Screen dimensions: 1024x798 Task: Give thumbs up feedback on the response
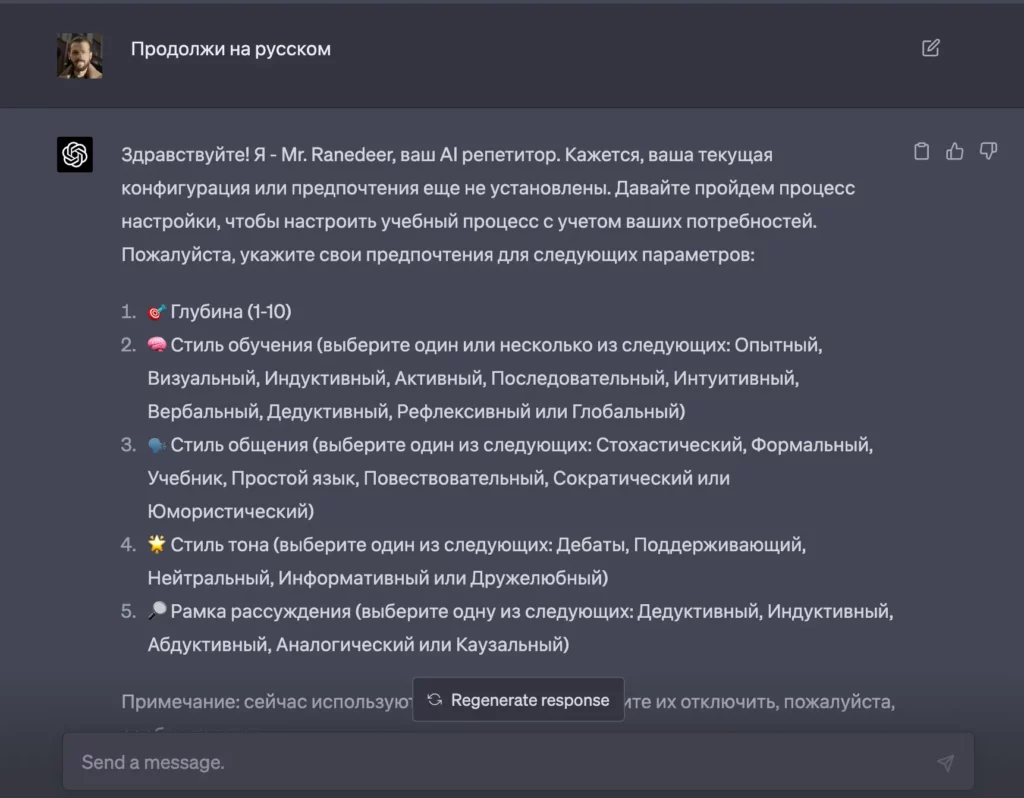[954, 150]
